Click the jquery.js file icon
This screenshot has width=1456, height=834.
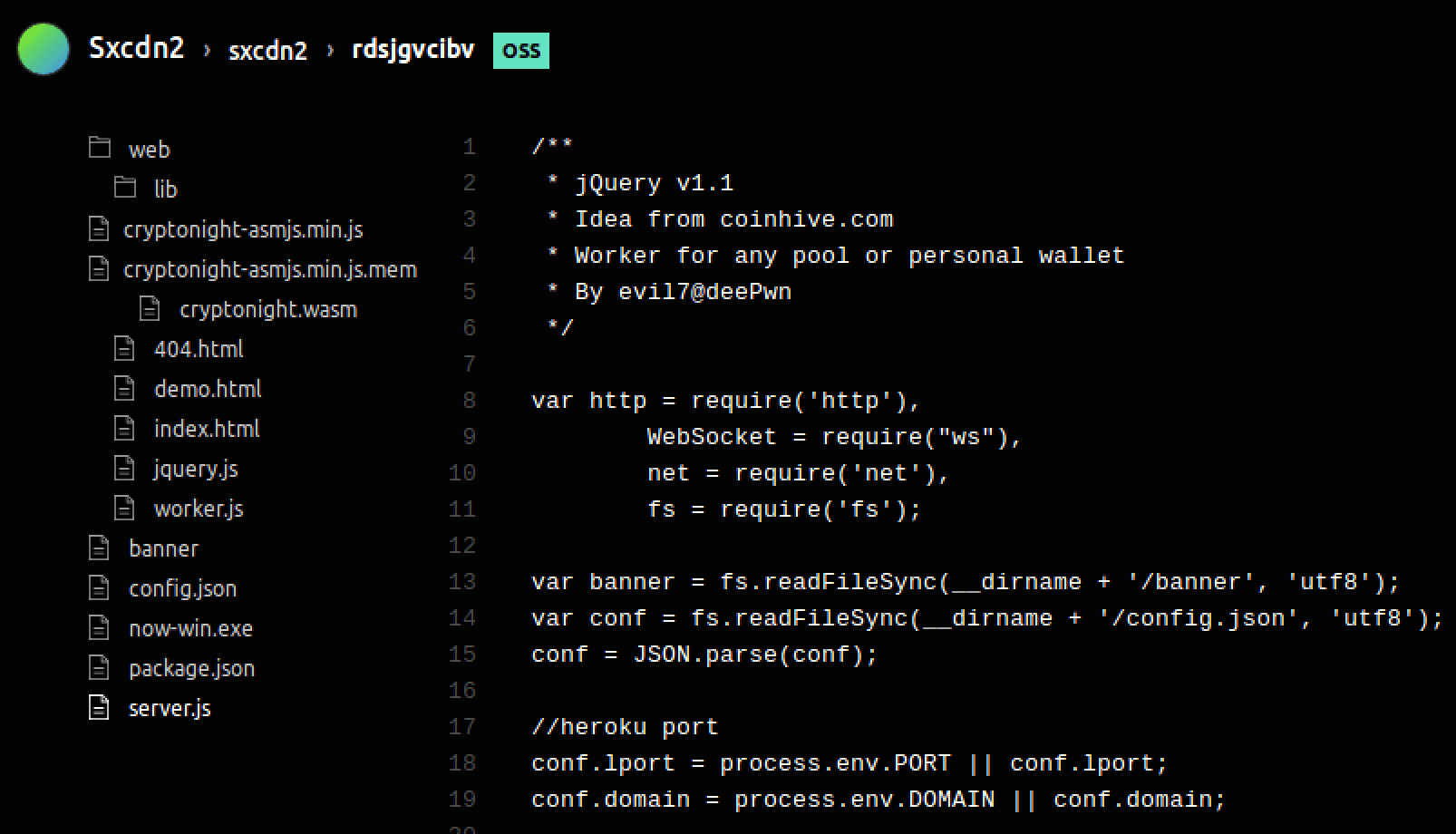pyautogui.click(x=124, y=469)
